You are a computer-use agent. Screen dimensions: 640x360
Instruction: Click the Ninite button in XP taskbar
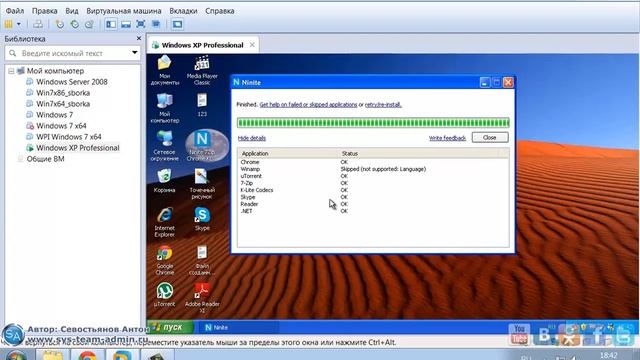click(238, 327)
